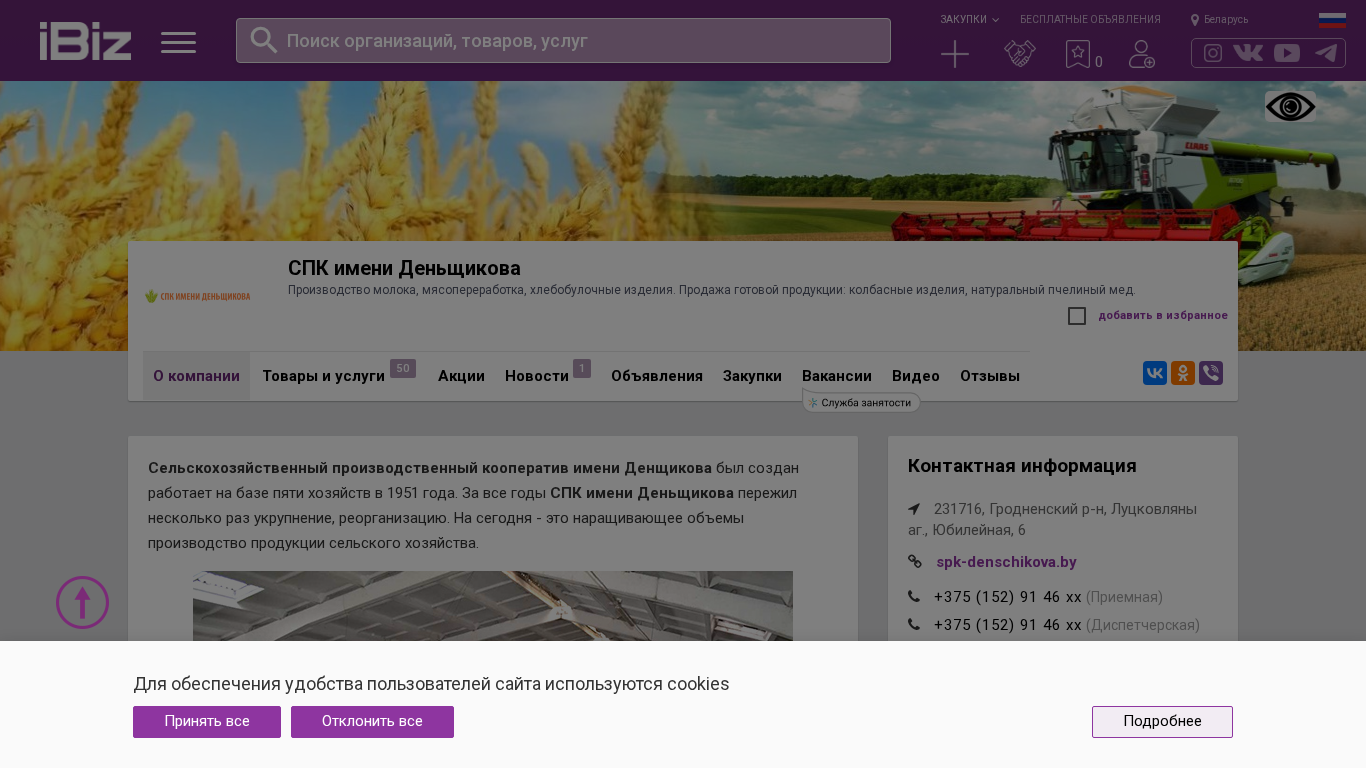Screen dimensions: 1366x768
Task: Share the company page on VK
Action: coord(1155,373)
